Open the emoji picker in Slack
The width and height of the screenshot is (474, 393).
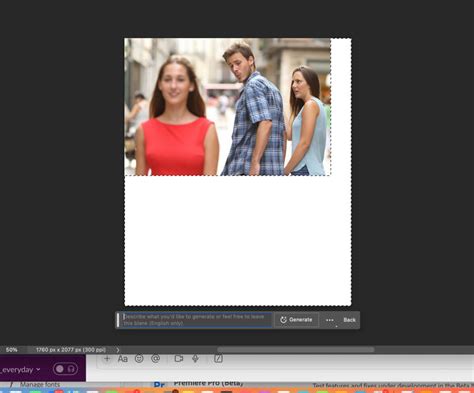point(139,359)
